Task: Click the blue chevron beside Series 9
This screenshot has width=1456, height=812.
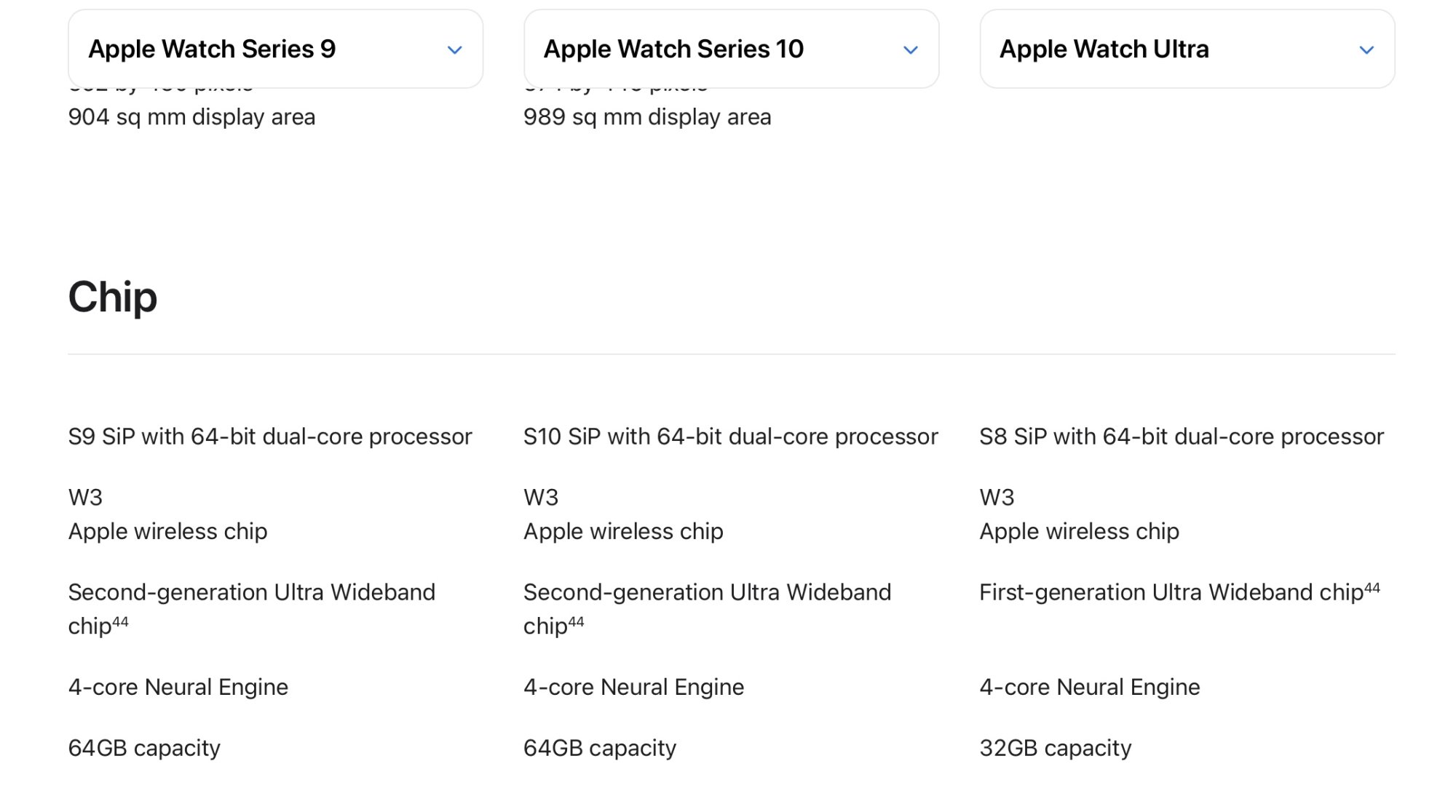Action: tap(455, 50)
